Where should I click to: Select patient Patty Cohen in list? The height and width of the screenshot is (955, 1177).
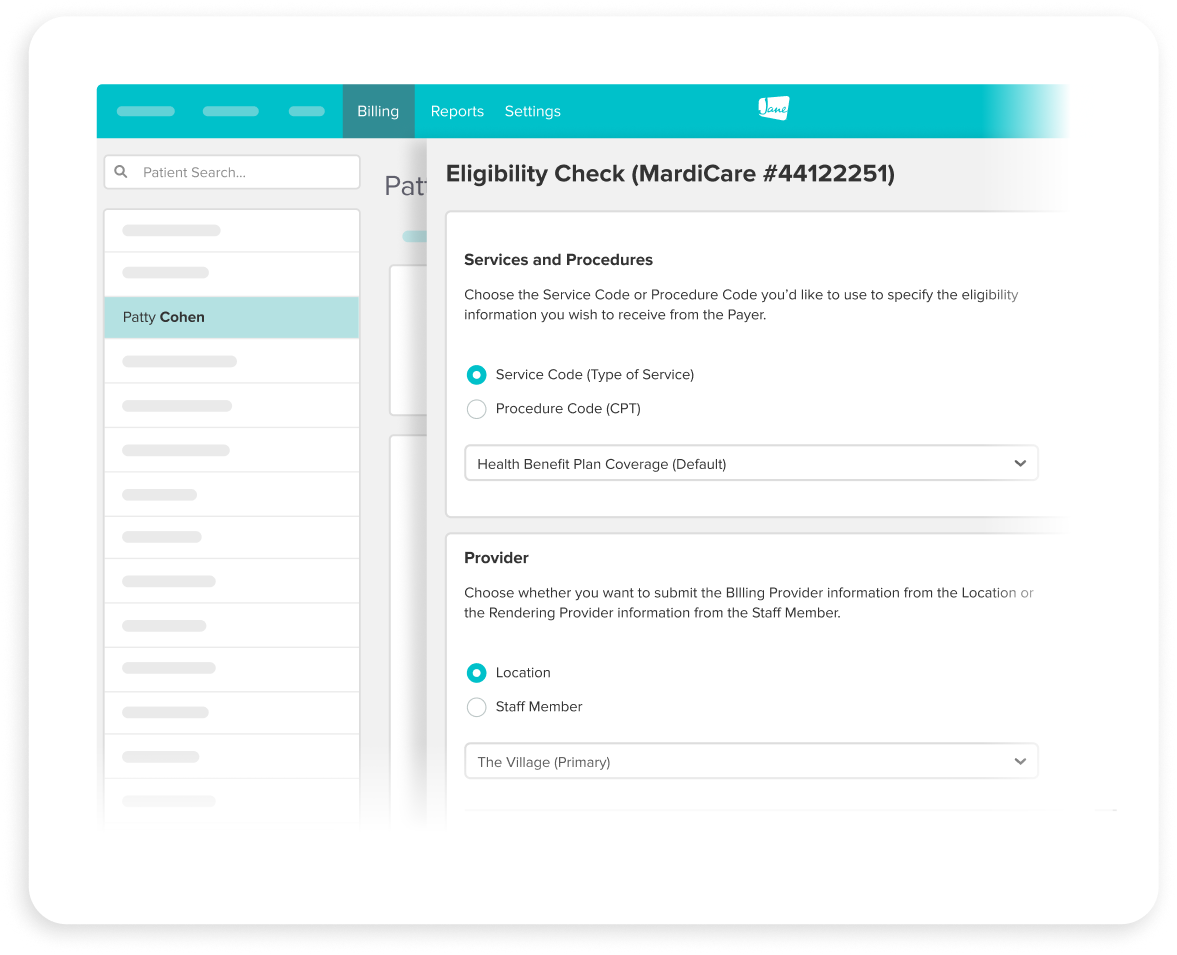pos(232,317)
